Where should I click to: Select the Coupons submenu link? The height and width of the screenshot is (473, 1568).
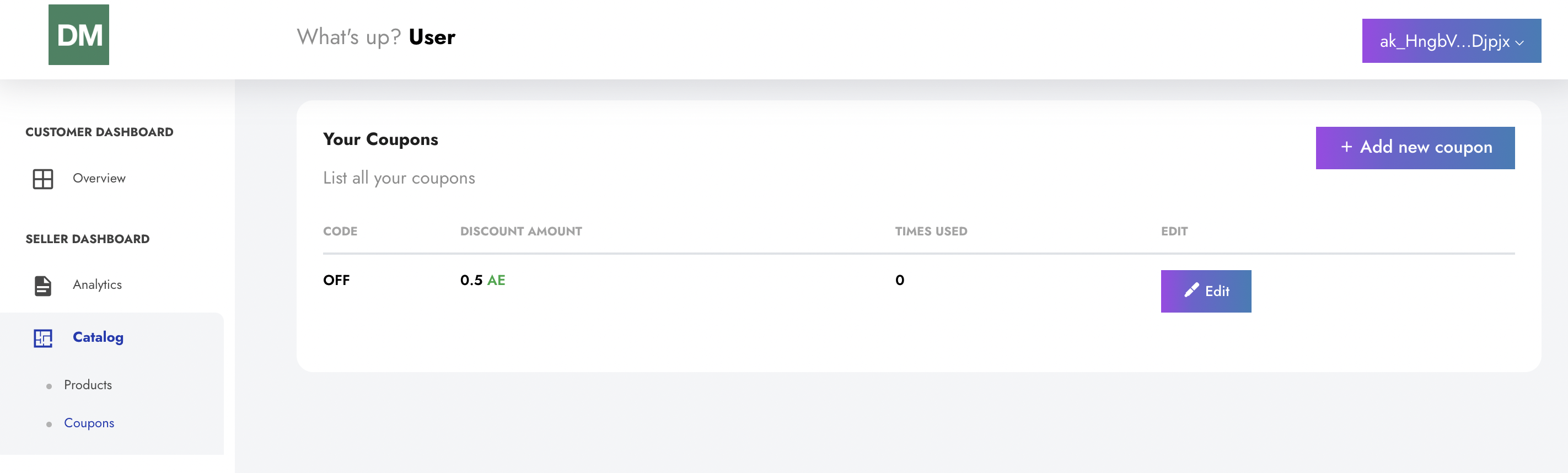89,423
